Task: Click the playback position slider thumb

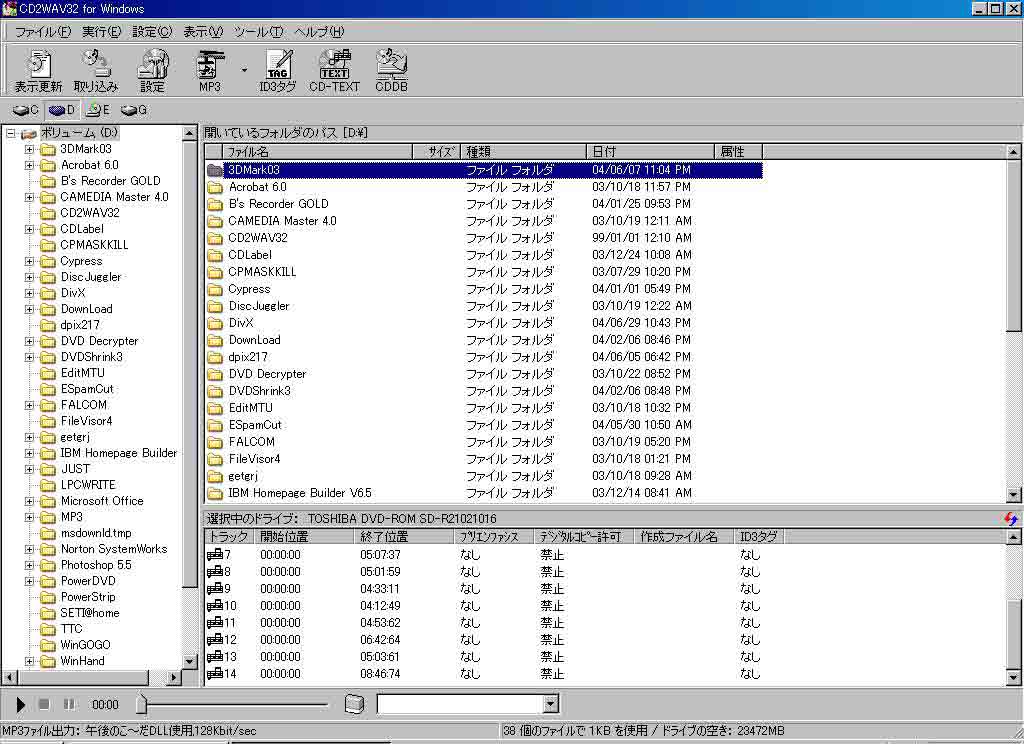Action: (x=141, y=704)
